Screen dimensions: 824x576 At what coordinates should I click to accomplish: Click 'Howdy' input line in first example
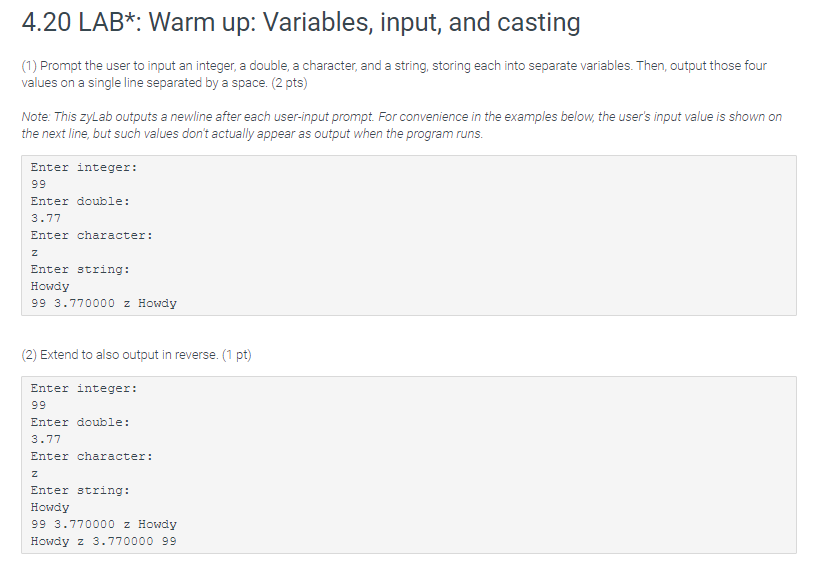(50, 286)
